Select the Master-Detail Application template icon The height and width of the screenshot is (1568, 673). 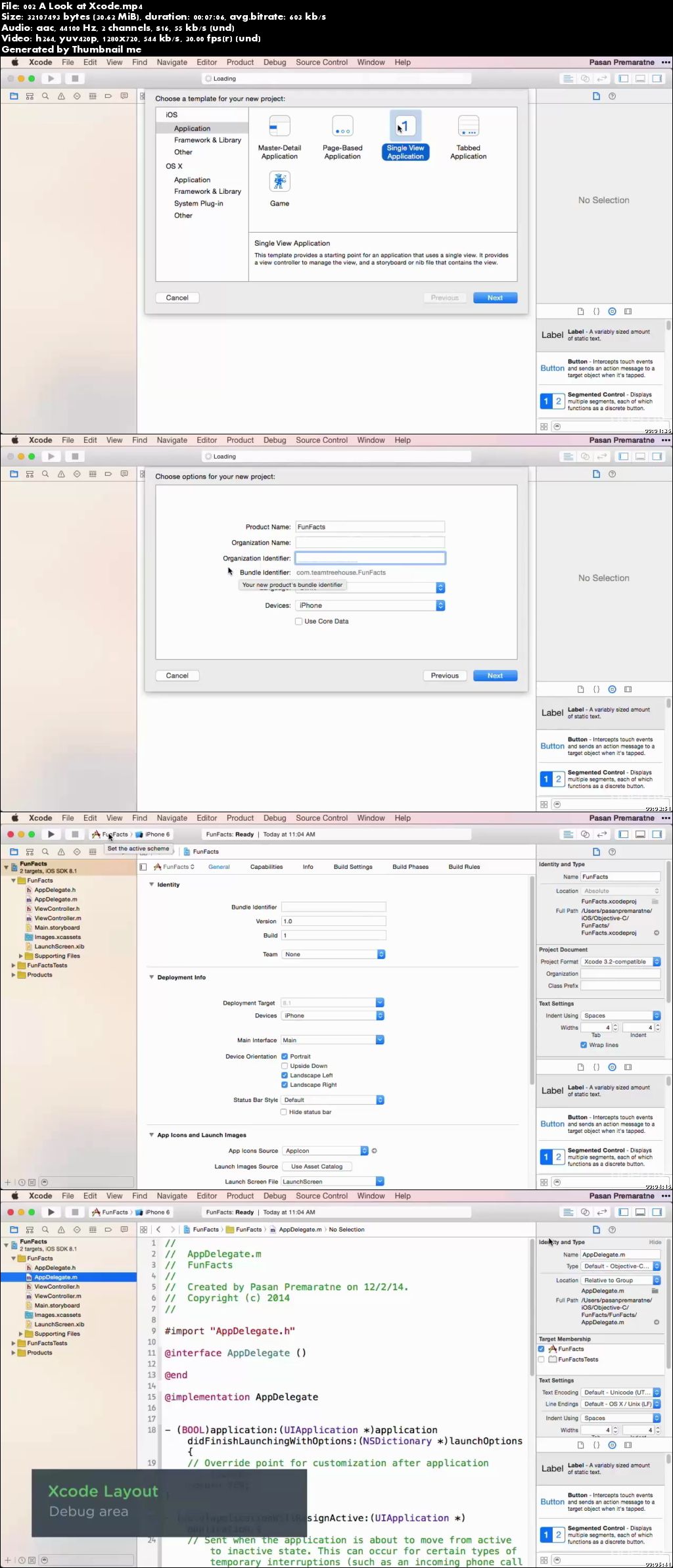tap(279, 126)
